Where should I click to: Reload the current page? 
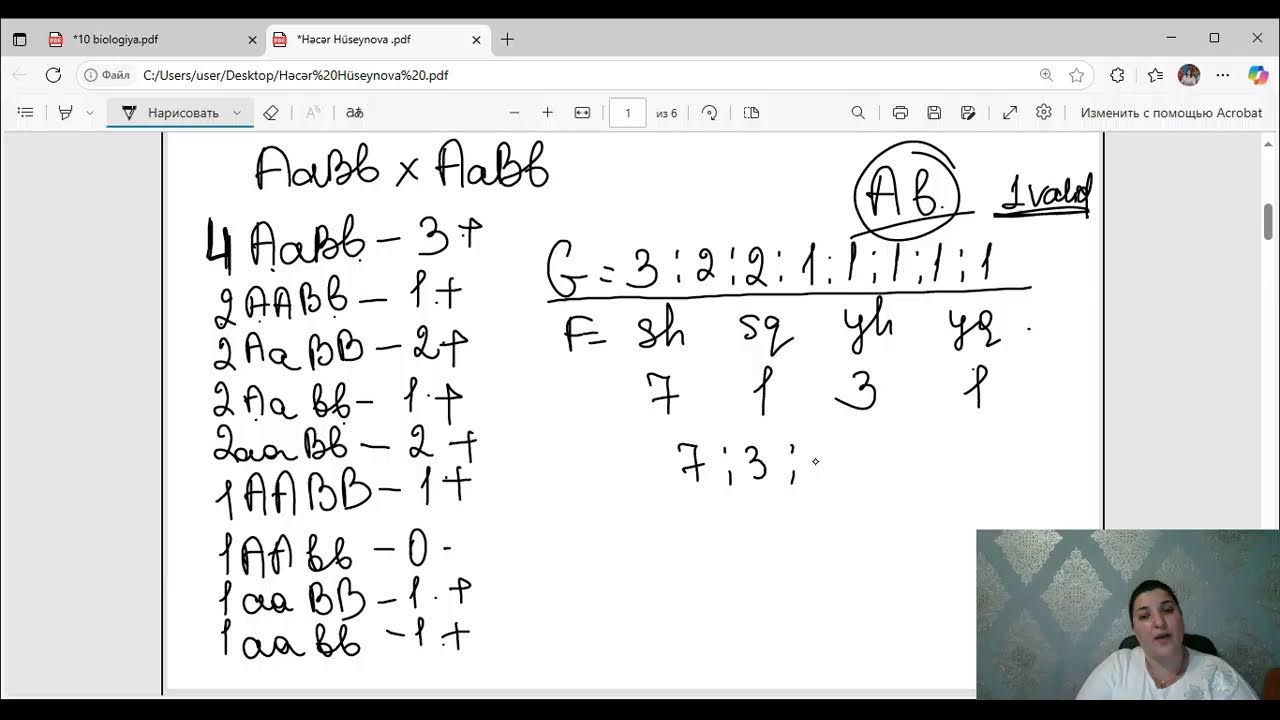point(54,75)
